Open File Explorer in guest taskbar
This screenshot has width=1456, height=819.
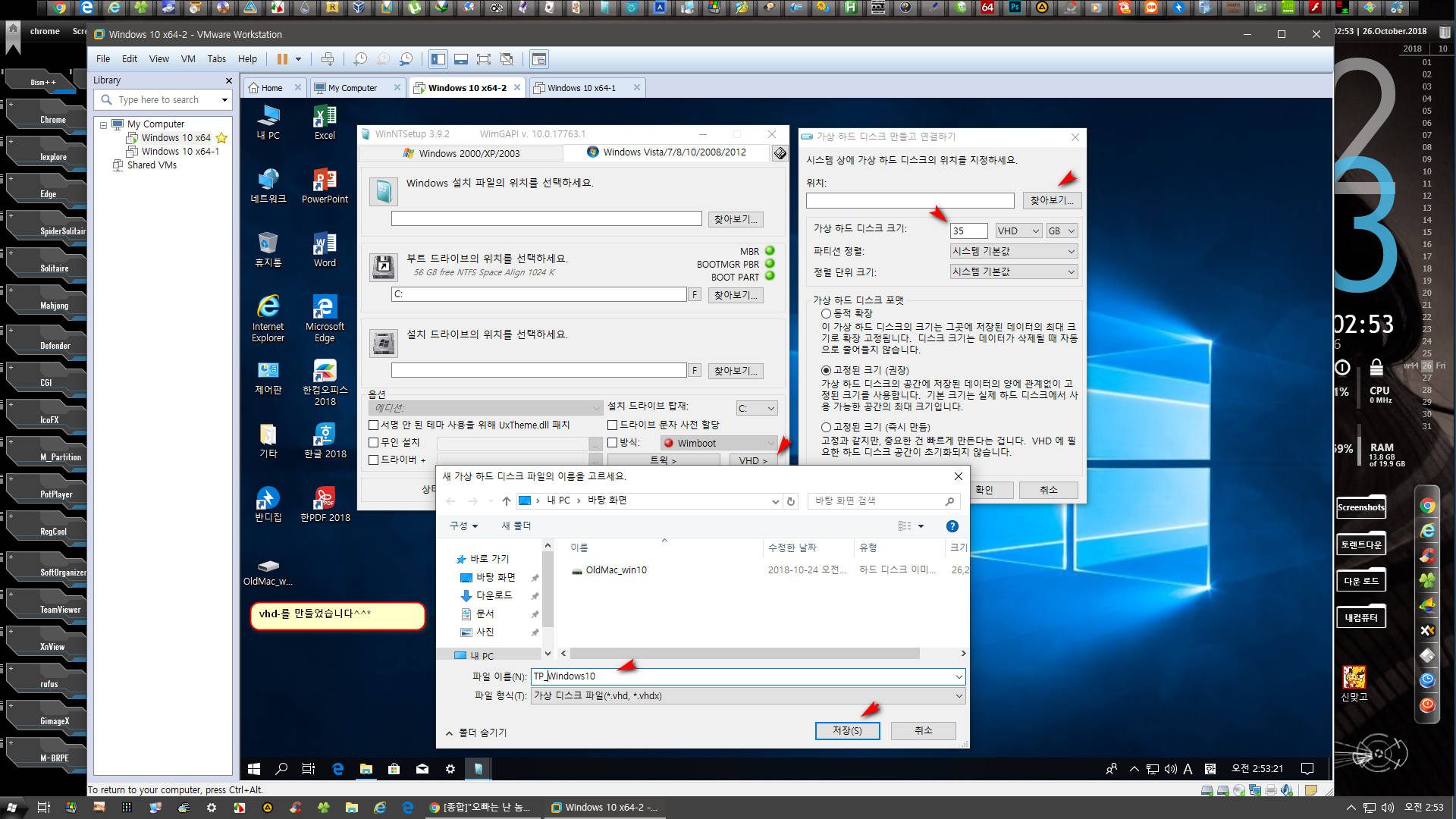point(366,769)
